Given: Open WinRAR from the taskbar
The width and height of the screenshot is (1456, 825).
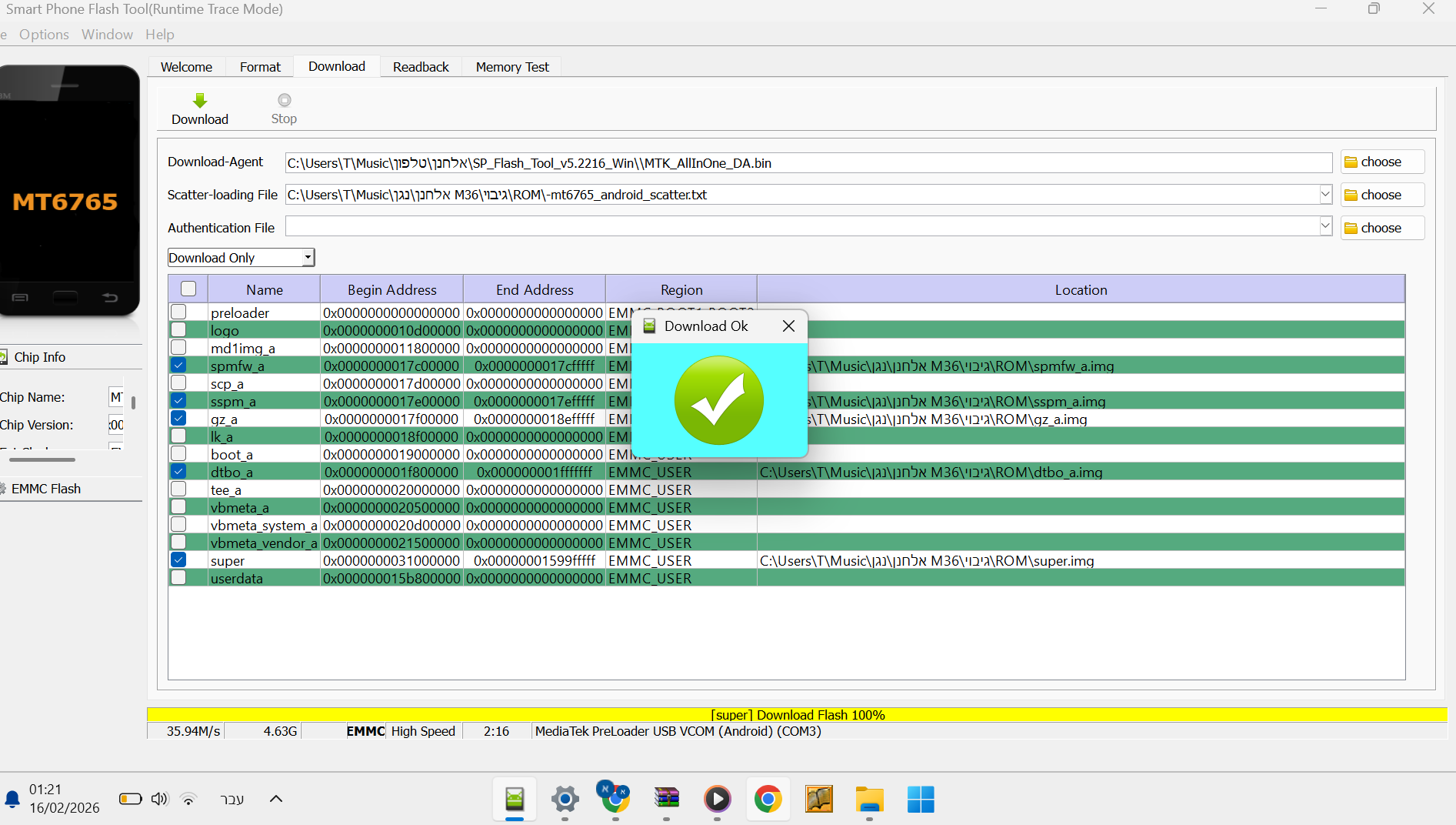Looking at the screenshot, I should coord(666,800).
